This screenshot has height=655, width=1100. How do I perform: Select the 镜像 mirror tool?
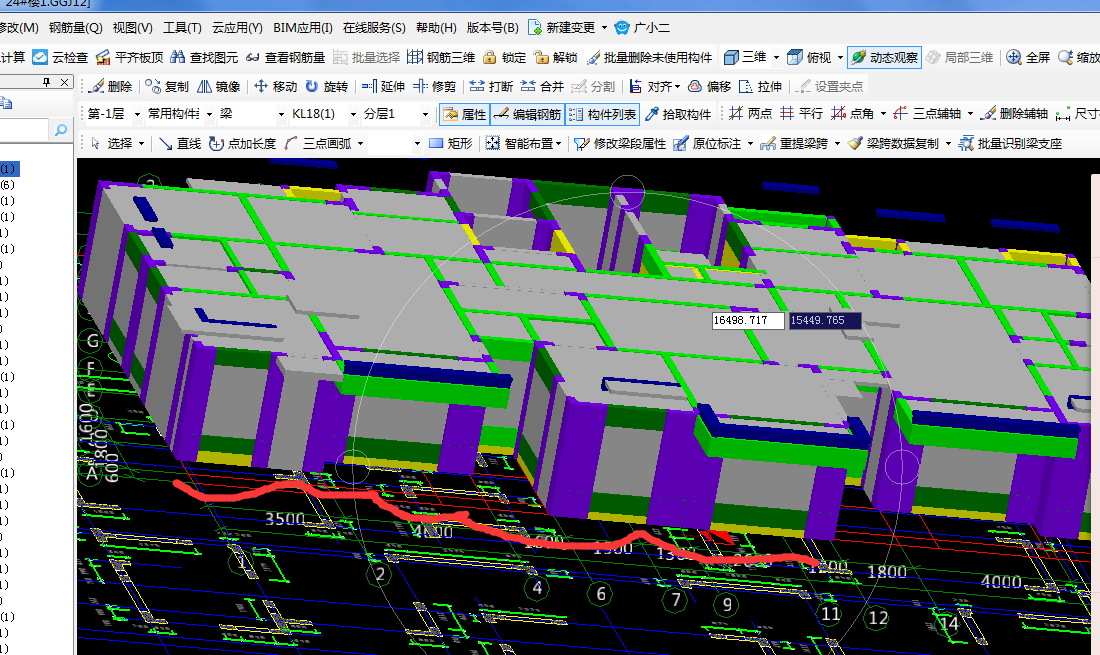click(x=218, y=86)
